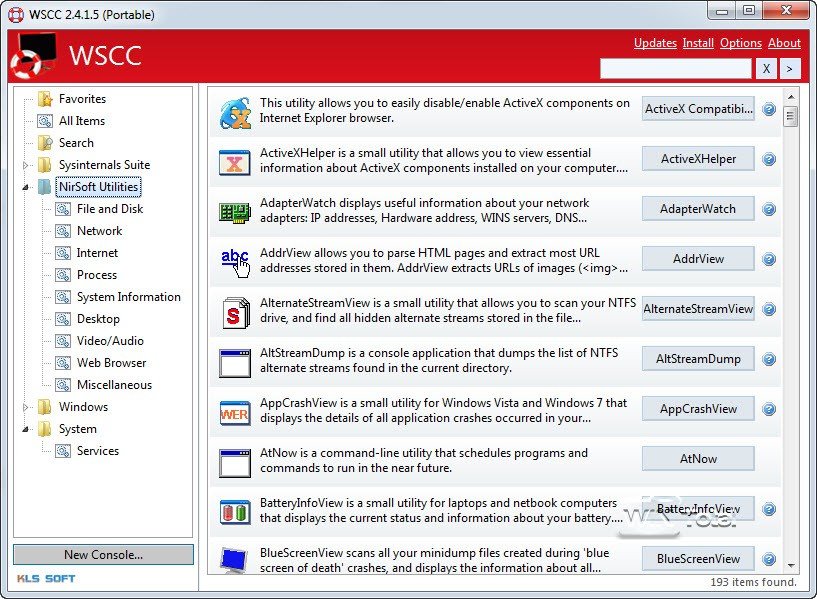This screenshot has height=599, width=817.
Task: Click the help icon beside AddrView
Action: [769, 259]
